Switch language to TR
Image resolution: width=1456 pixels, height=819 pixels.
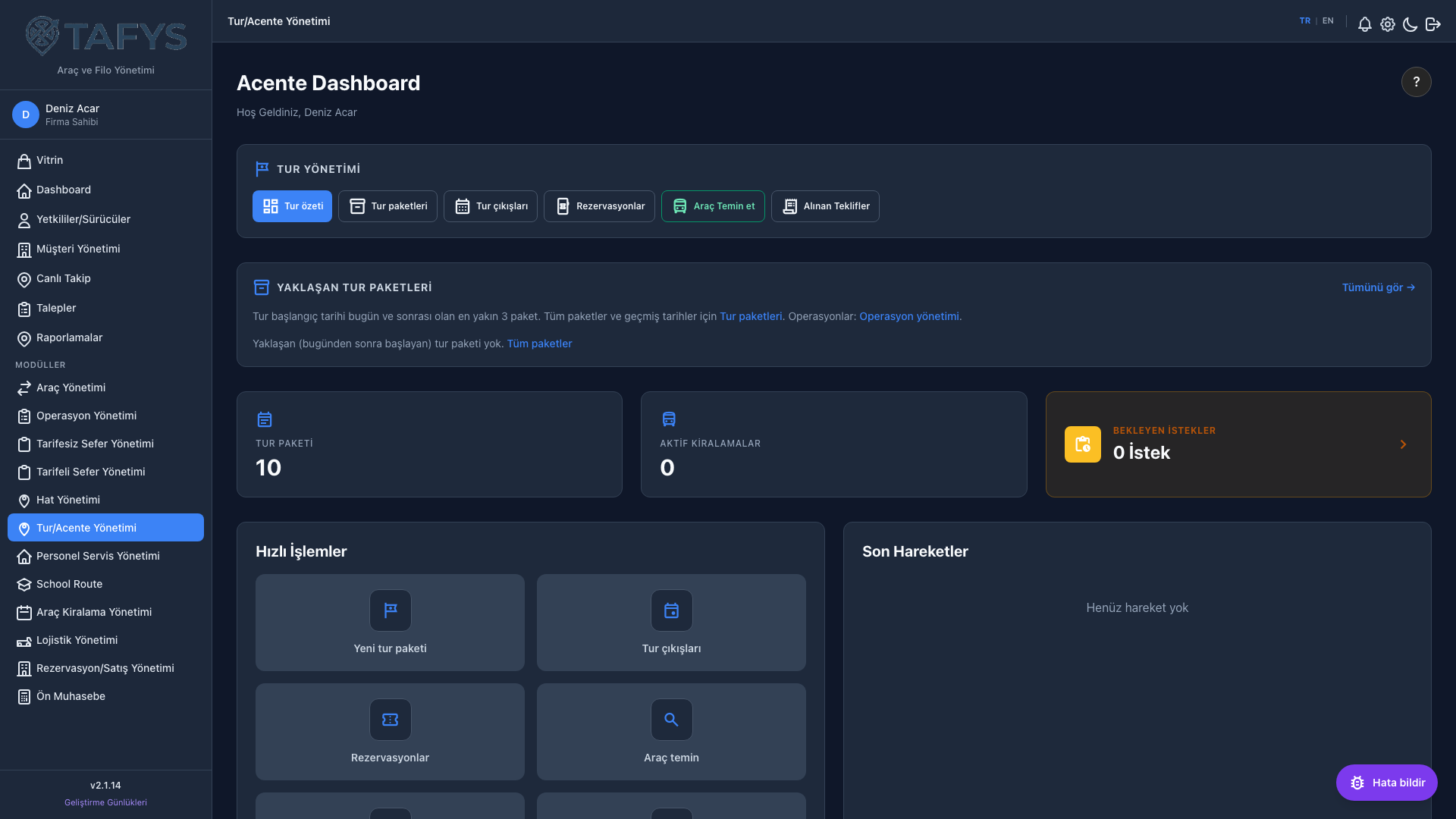1304,21
